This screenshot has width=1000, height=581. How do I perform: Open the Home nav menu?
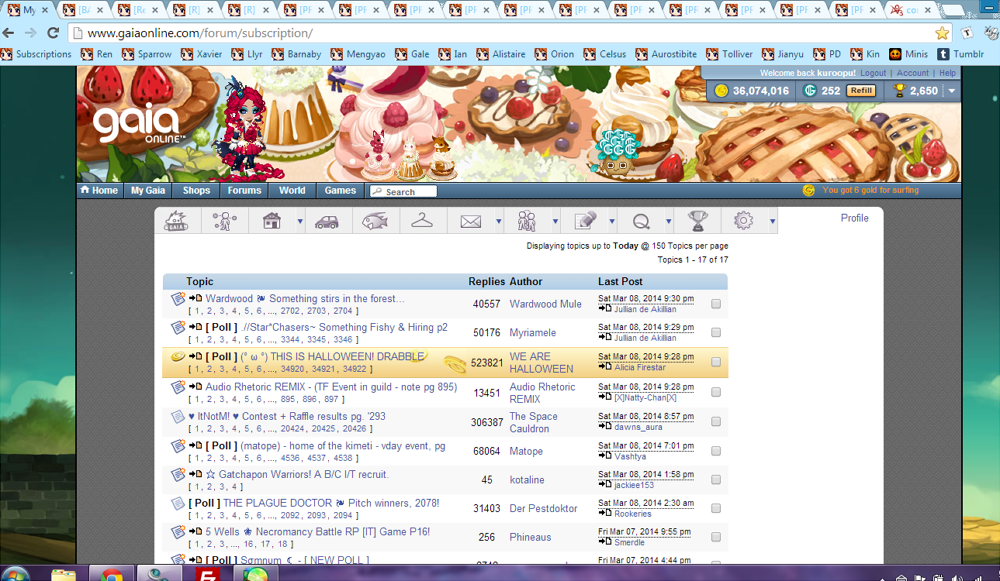pos(99,190)
